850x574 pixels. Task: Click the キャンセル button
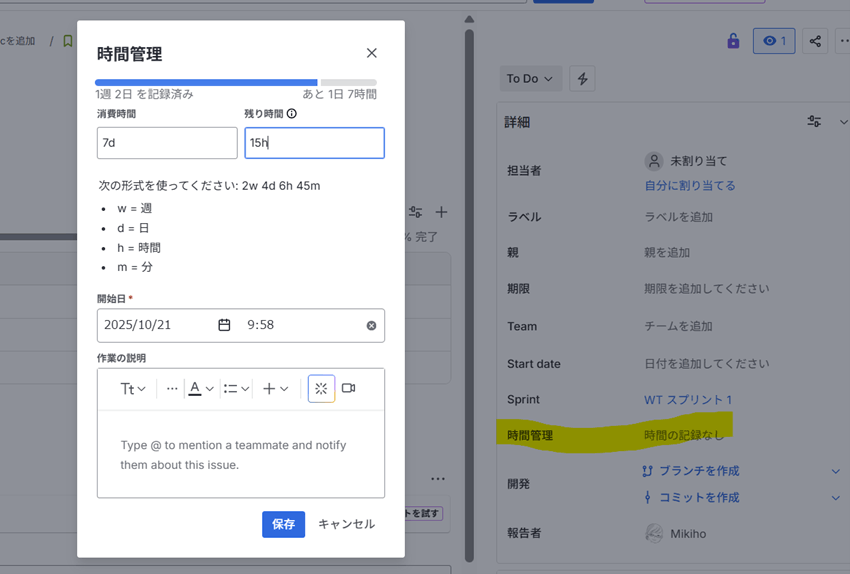click(x=346, y=524)
